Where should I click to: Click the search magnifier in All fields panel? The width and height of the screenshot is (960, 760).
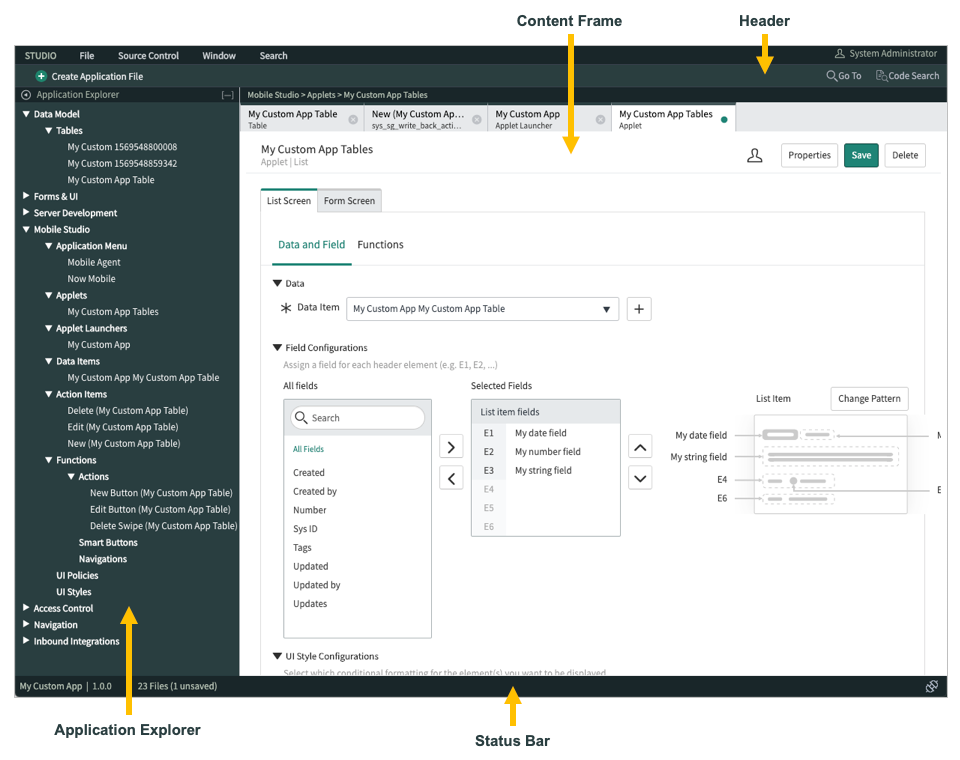pos(303,418)
